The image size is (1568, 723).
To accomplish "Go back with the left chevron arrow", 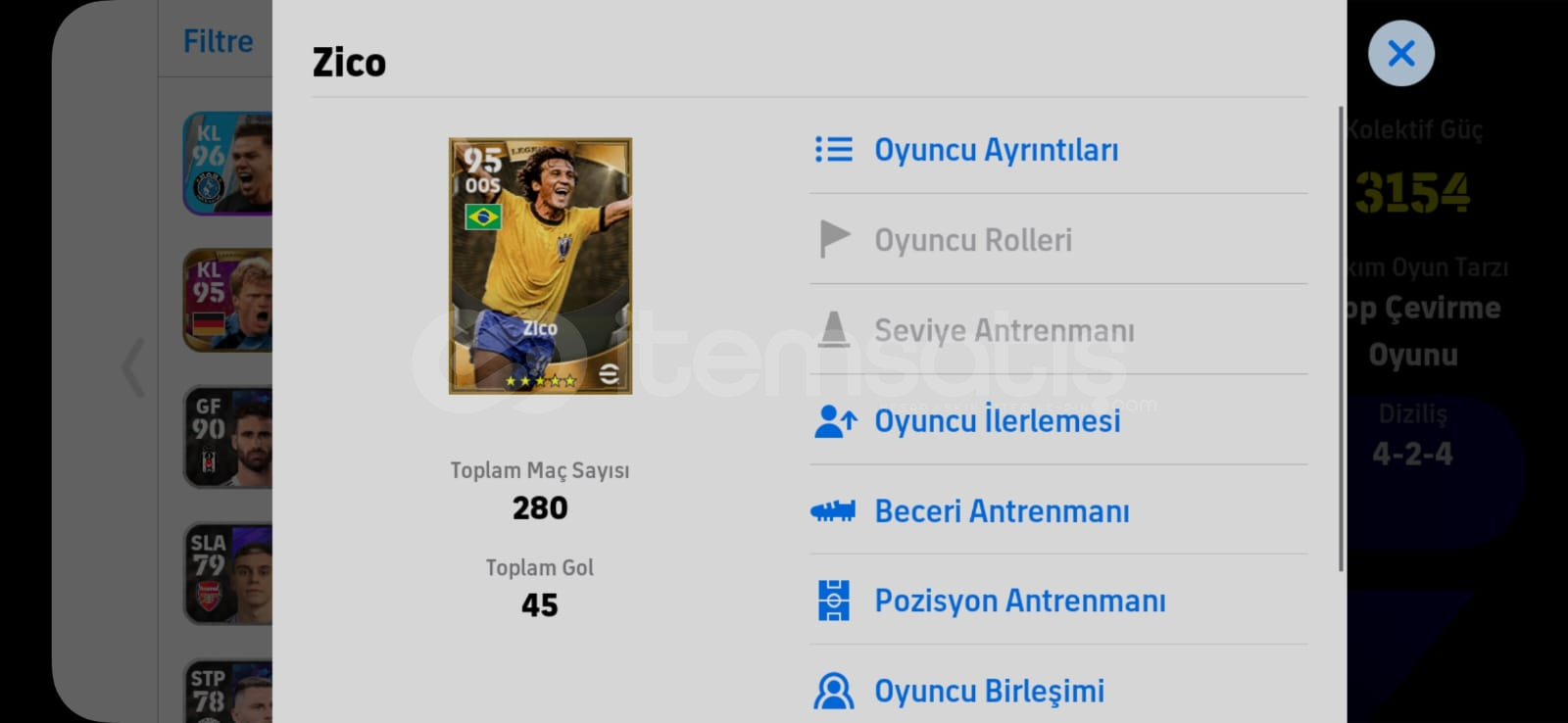I will coord(133,367).
